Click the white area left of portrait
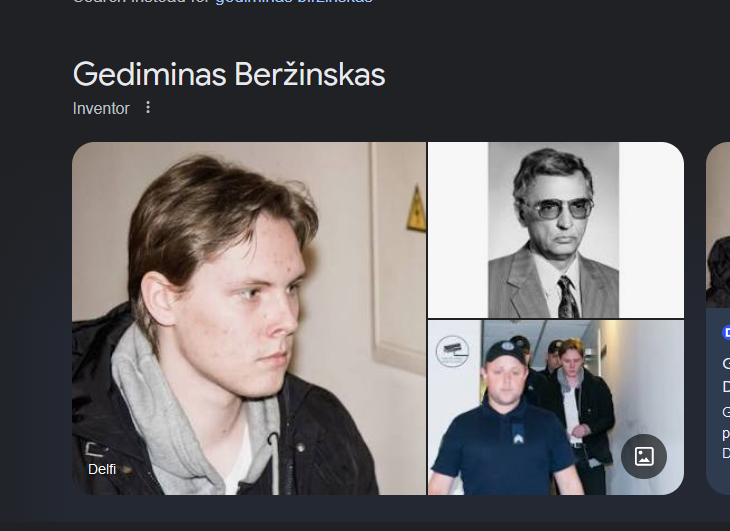The height and width of the screenshot is (531, 730). [x=458, y=230]
